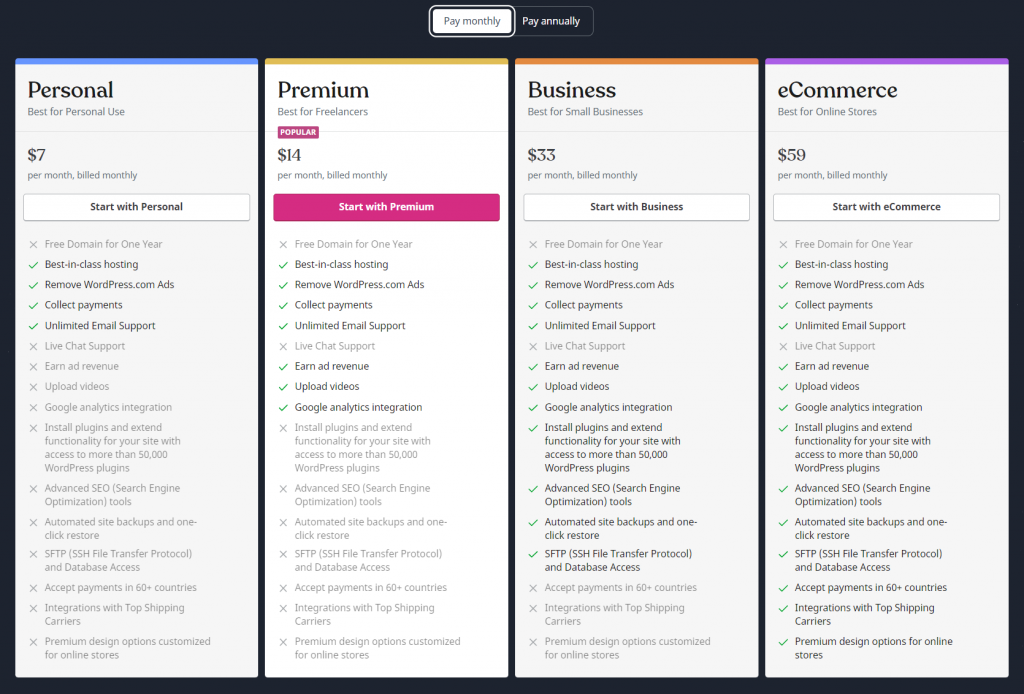Screen dimensions: 1024x694
Task: Click the X icon next to Live Chat Support under Business
Action: (x=532, y=345)
